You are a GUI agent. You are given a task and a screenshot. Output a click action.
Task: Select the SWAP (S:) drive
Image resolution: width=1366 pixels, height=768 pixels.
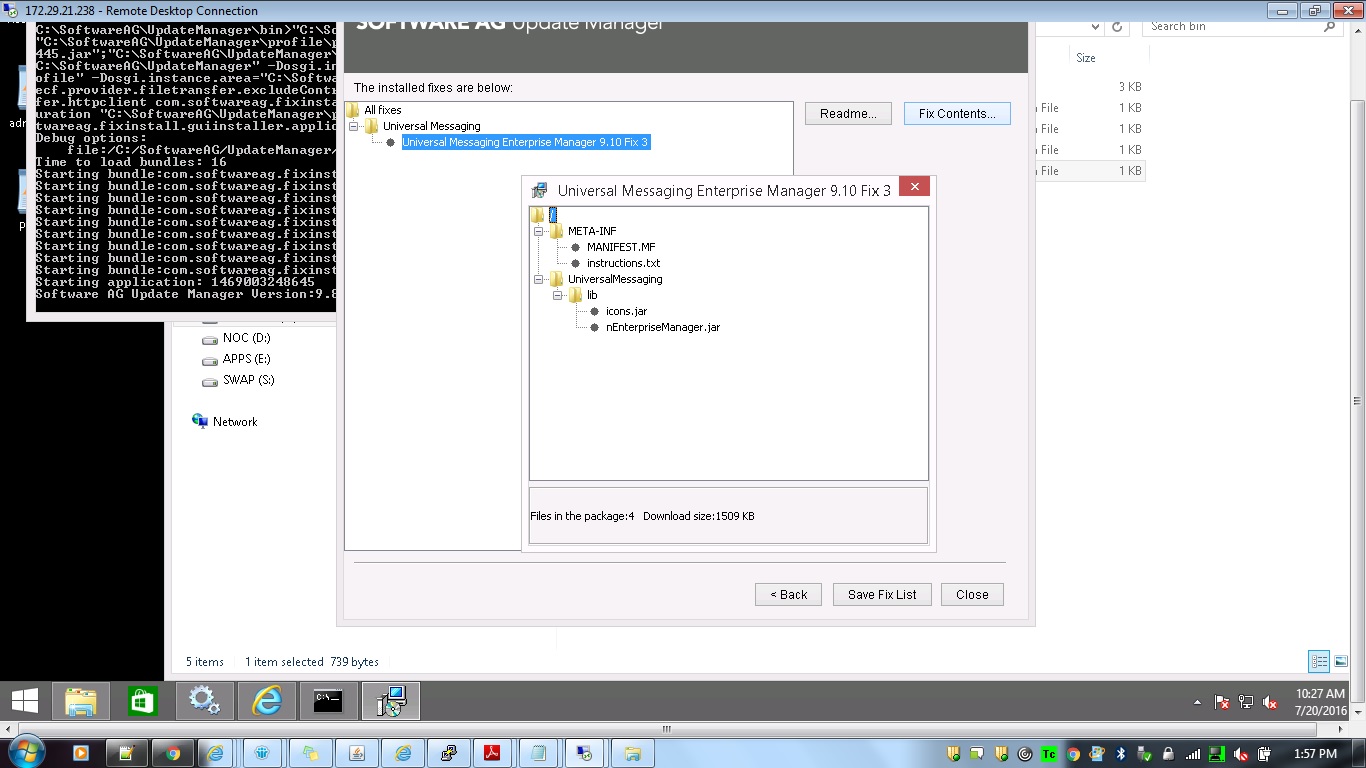238,380
